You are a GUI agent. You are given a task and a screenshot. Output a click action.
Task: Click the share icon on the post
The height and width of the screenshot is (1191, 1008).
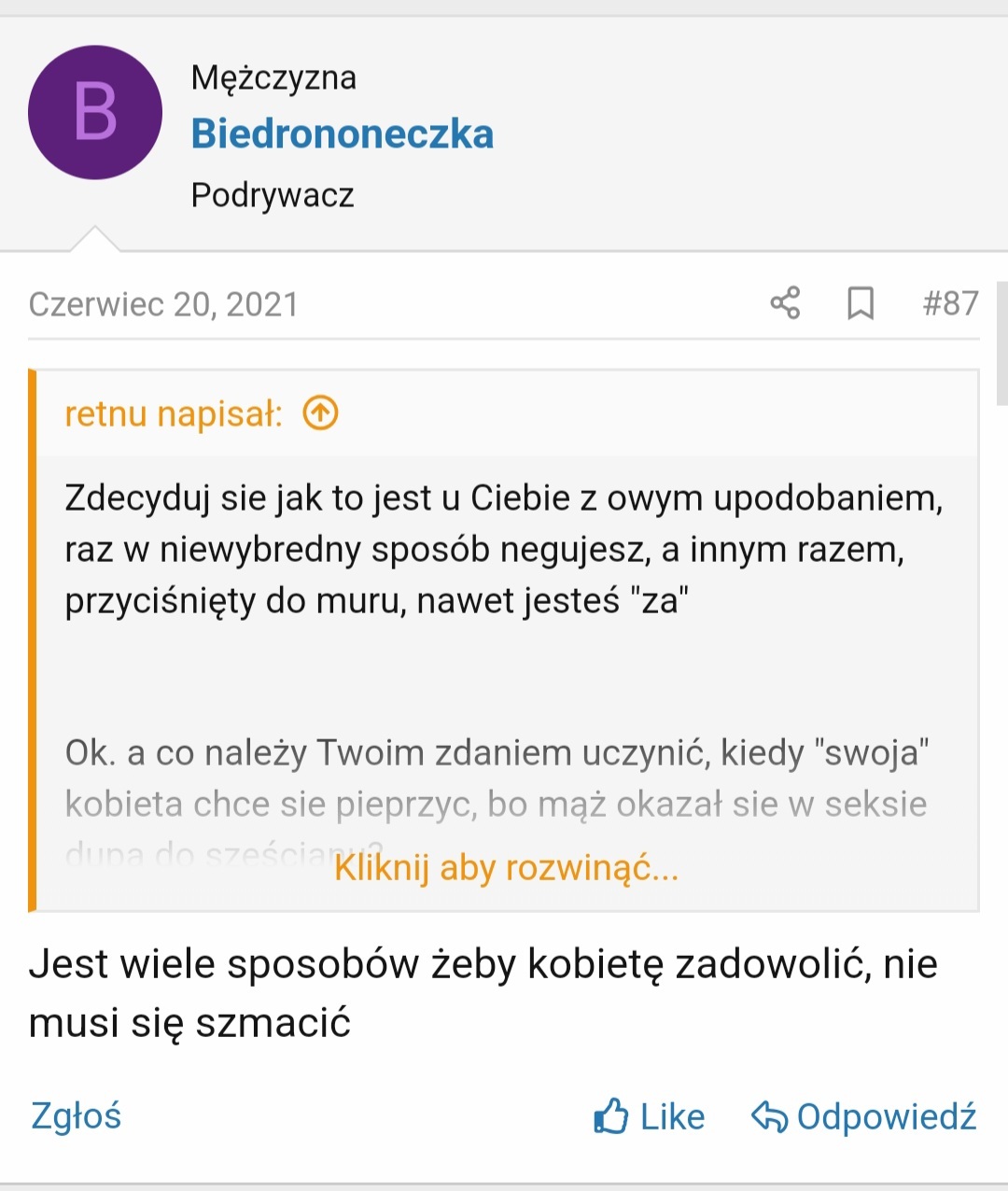(x=785, y=303)
